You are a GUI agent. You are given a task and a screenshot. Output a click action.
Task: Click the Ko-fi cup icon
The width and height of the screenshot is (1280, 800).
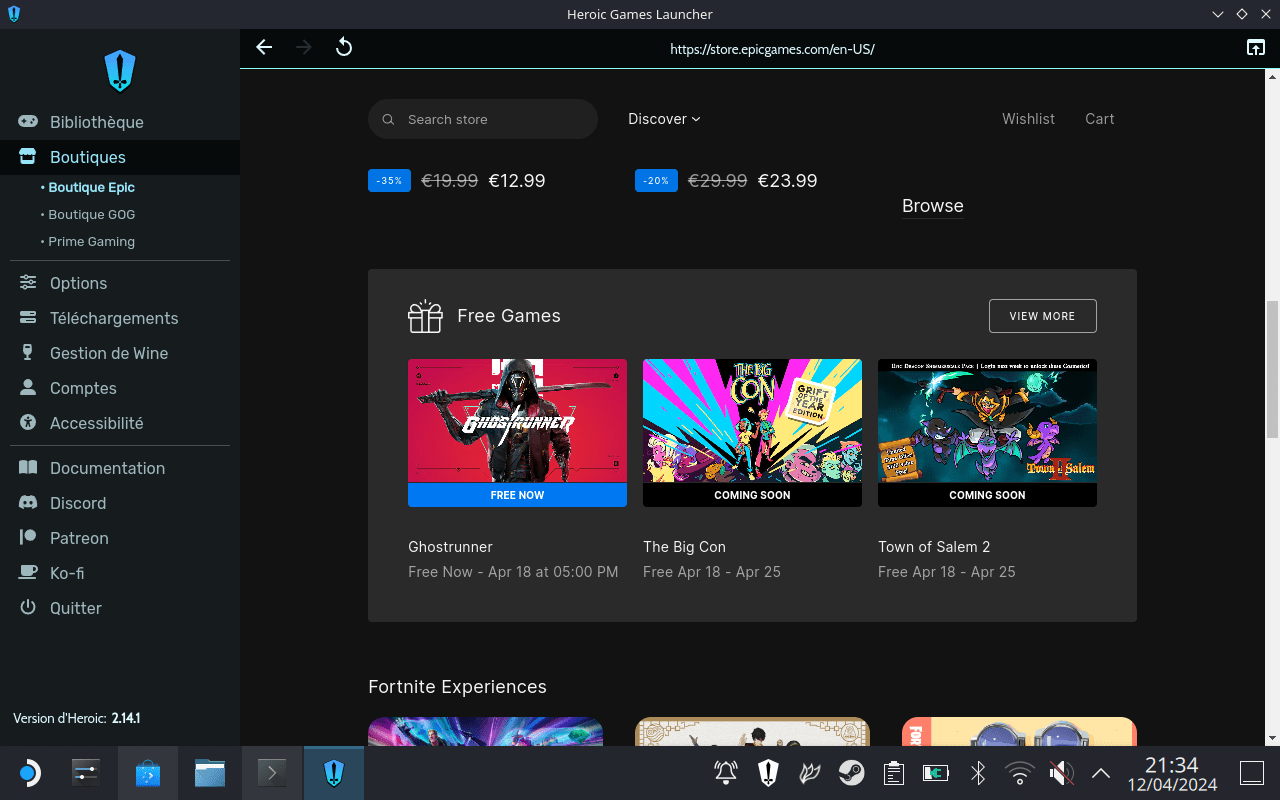(x=28, y=573)
